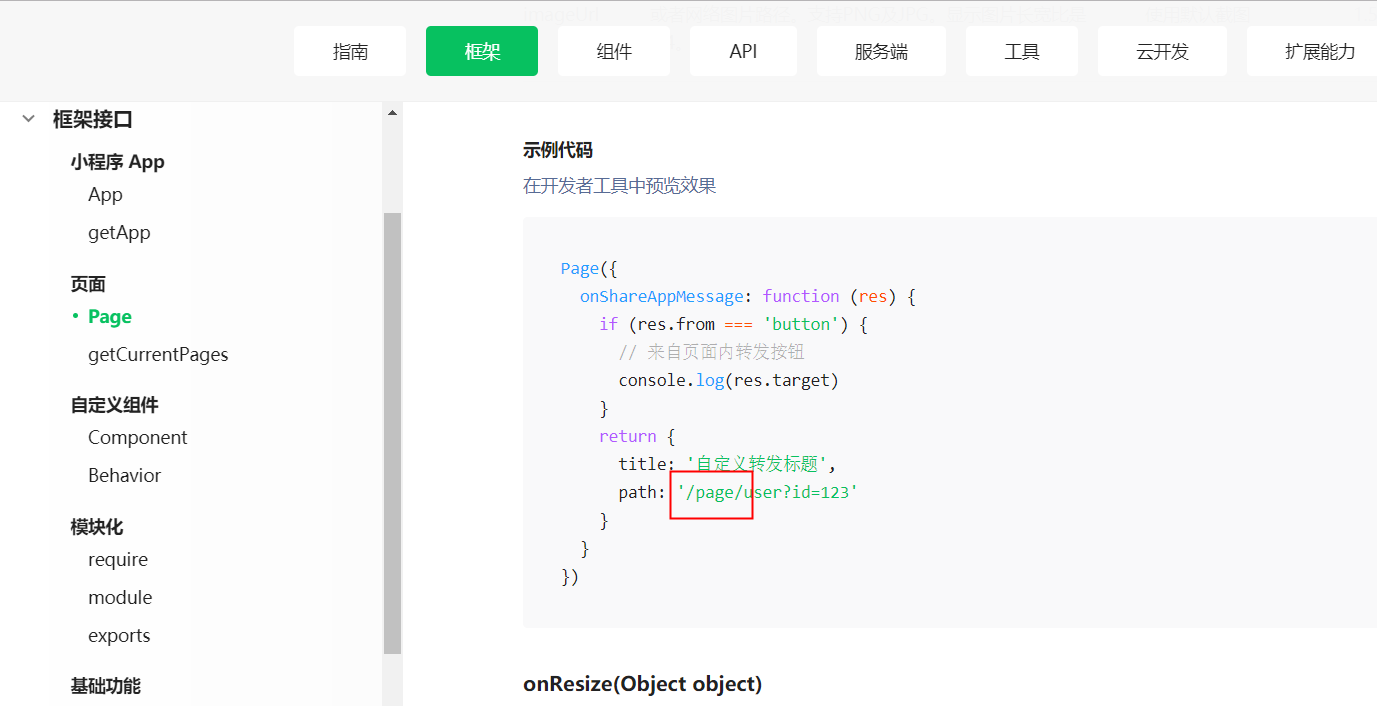This screenshot has width=1377, height=706.
Task: Click the 'button' string in code
Action: tap(800, 324)
